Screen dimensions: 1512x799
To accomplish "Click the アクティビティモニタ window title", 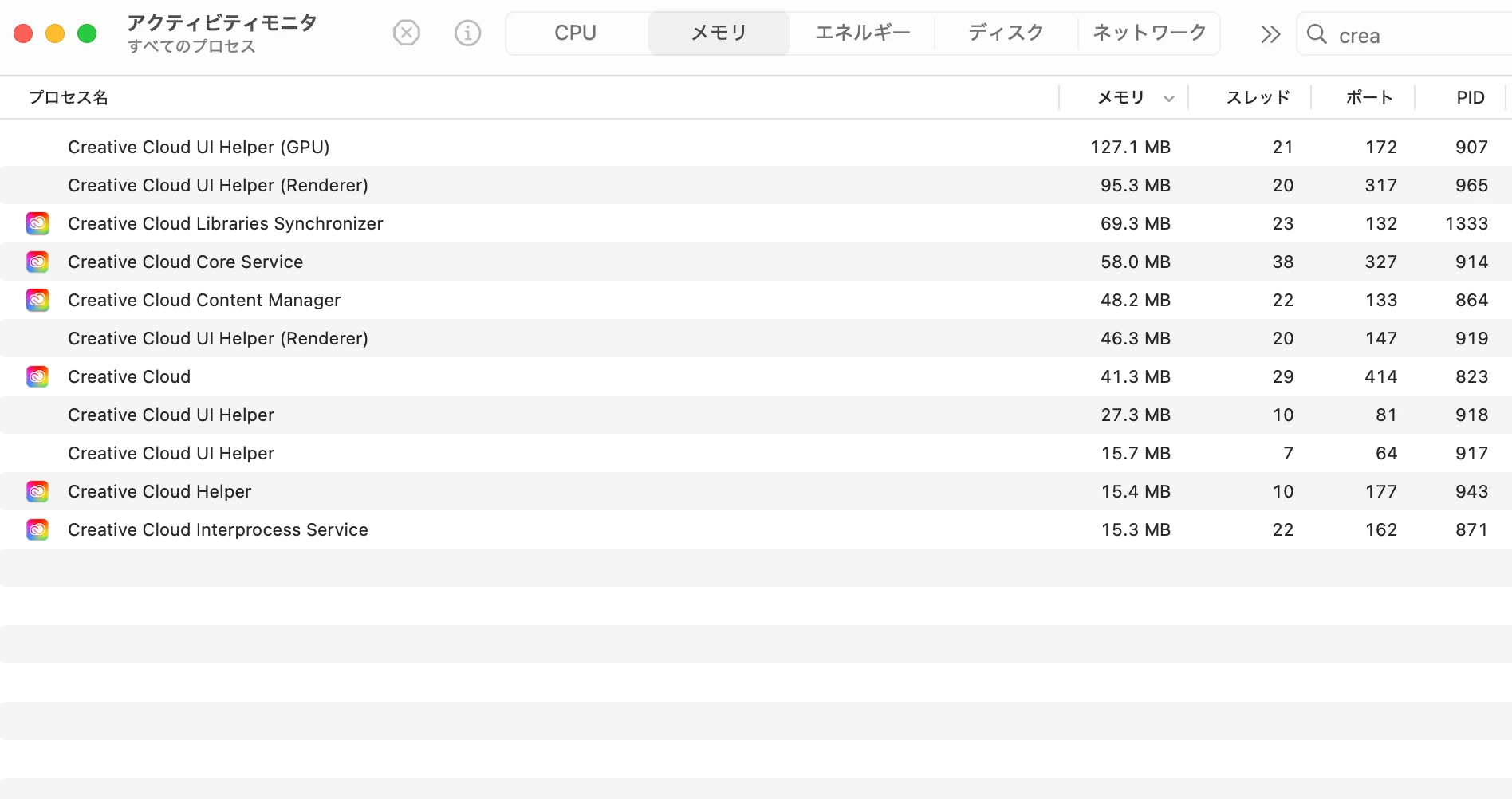I will 222,22.
